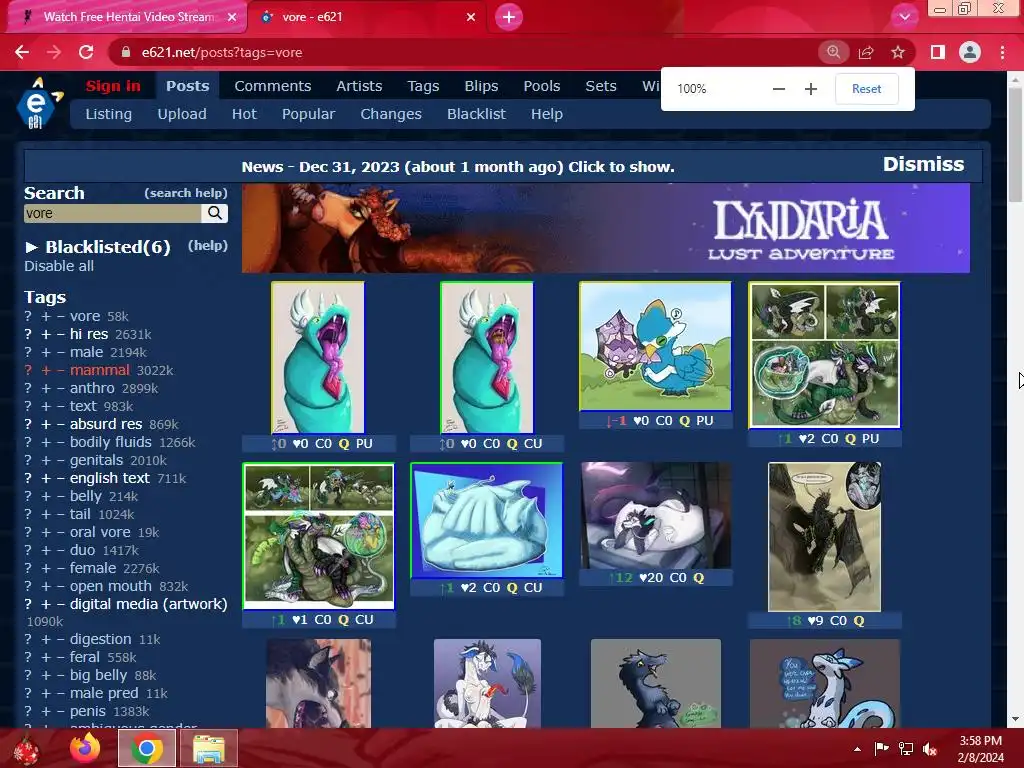Increase page zoom with the plus button

[x=810, y=89]
